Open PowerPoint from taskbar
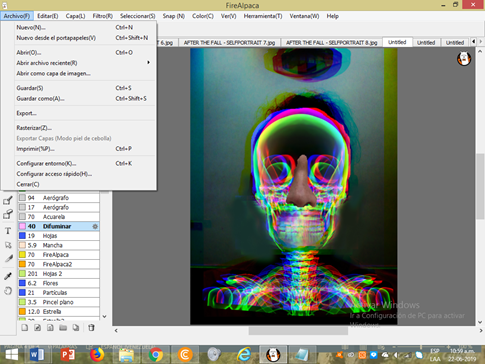The height and width of the screenshot is (364, 485). [68, 355]
